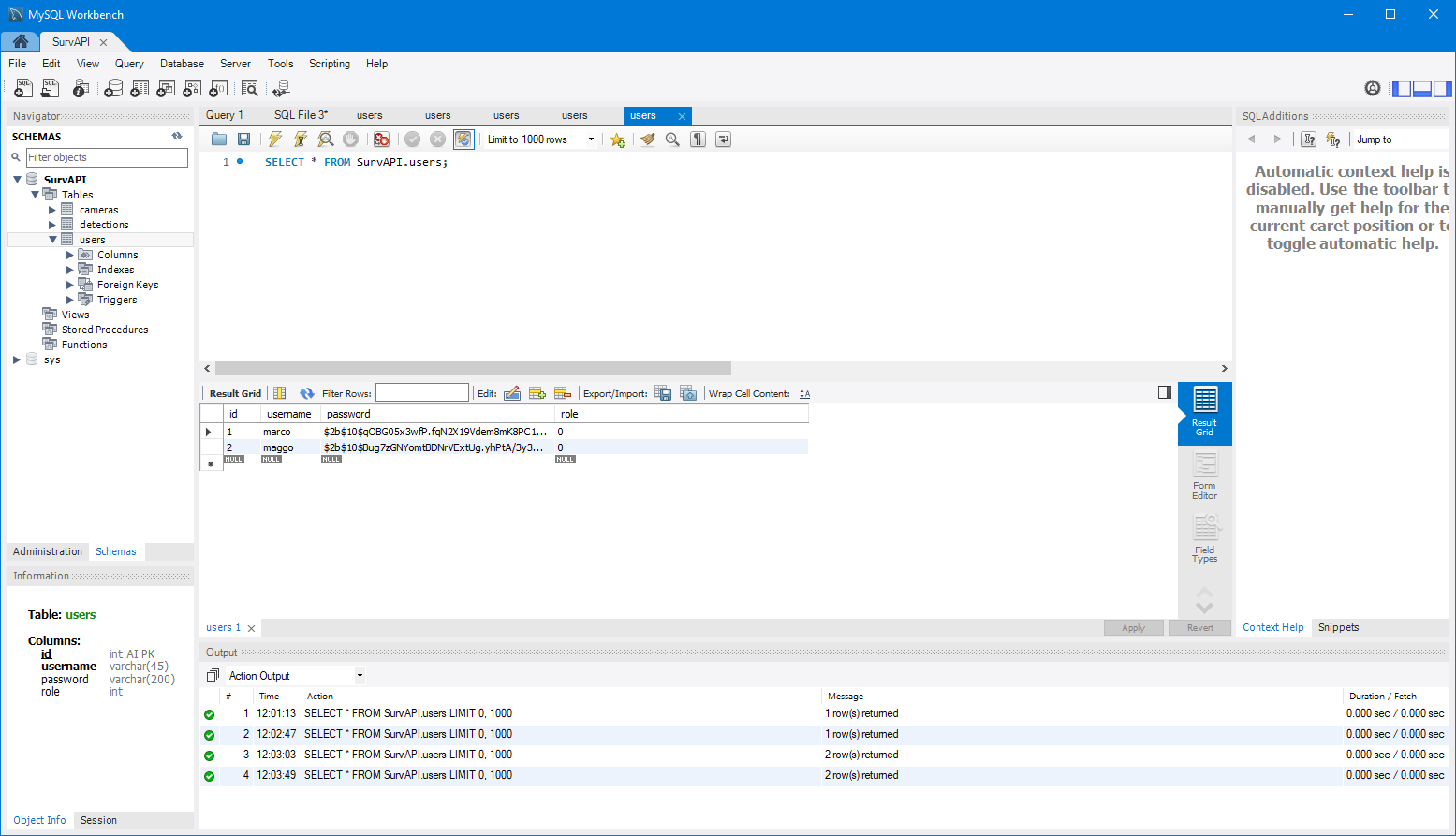Expand the sys schema node

coord(17,359)
